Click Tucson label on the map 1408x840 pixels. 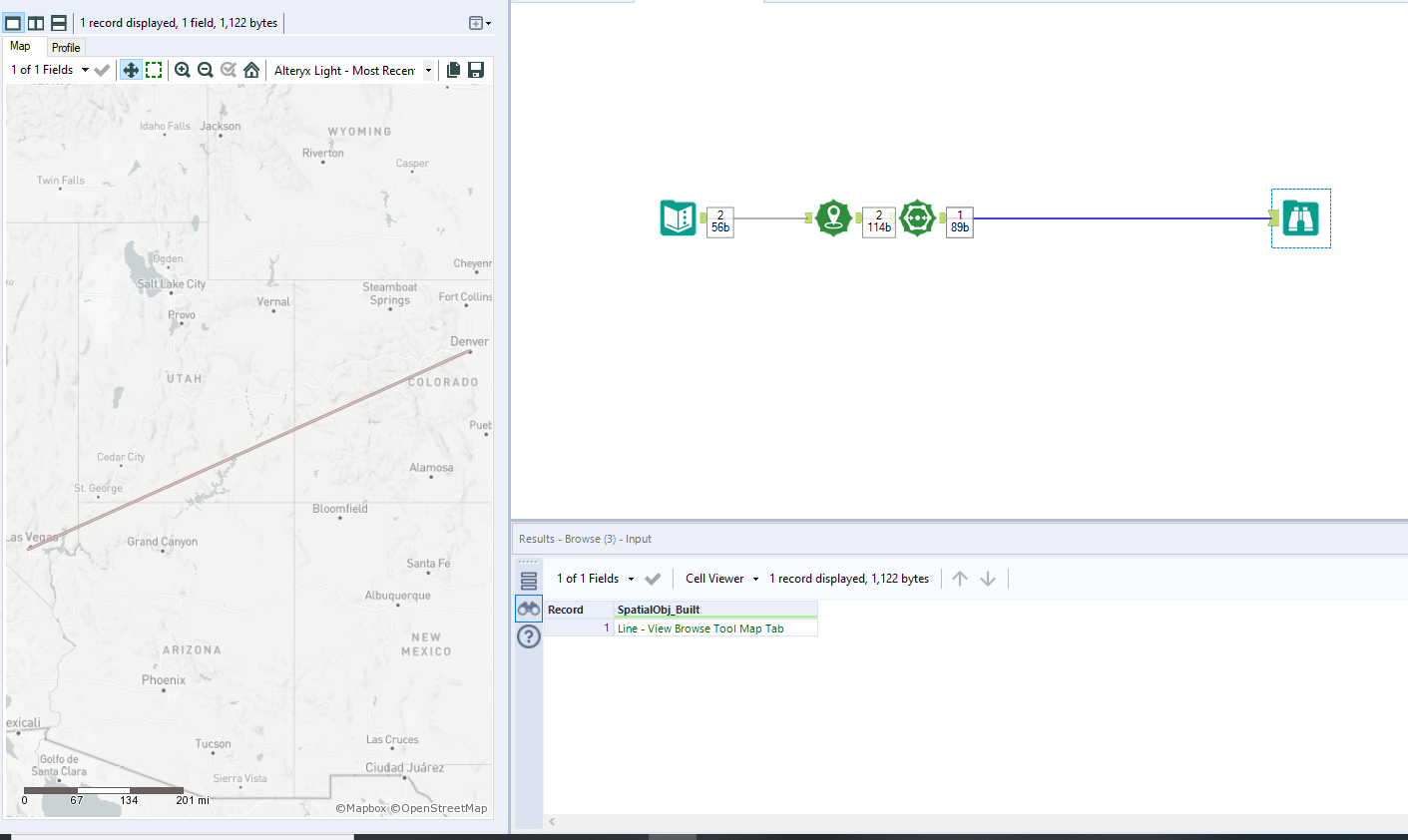213,744
